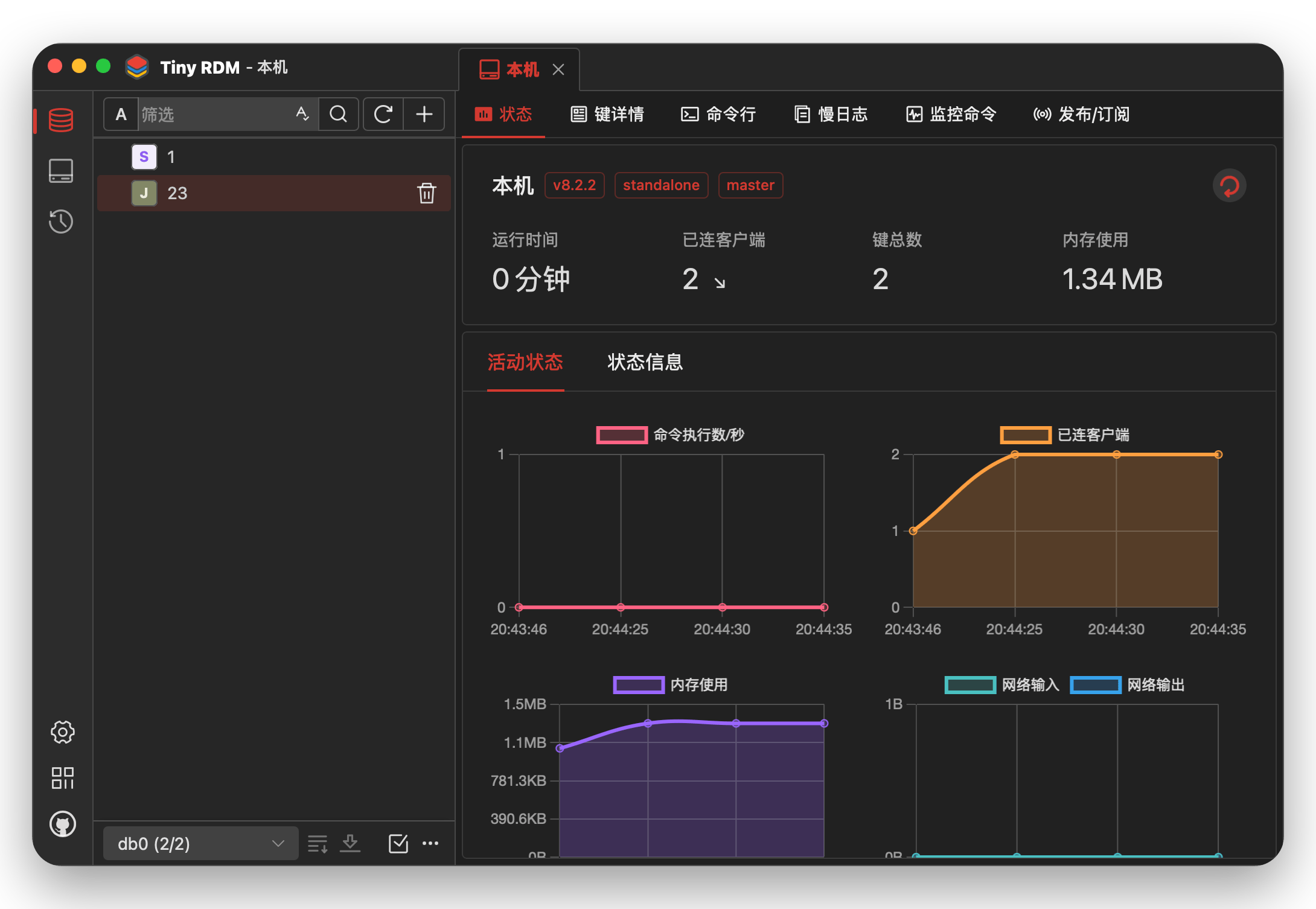
Task: Open the settings gear icon
Action: [62, 732]
